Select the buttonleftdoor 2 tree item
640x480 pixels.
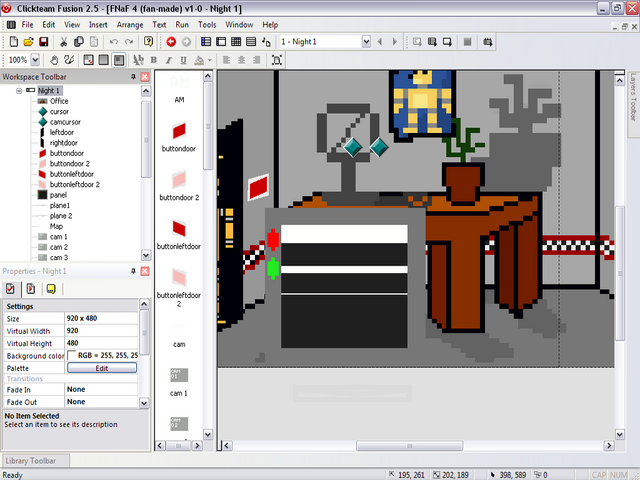pyautogui.click(x=75, y=184)
